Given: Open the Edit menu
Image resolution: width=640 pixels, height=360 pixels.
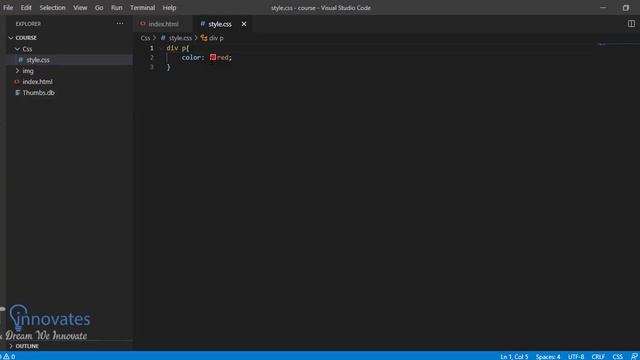Looking at the screenshot, I should click(x=26, y=8).
